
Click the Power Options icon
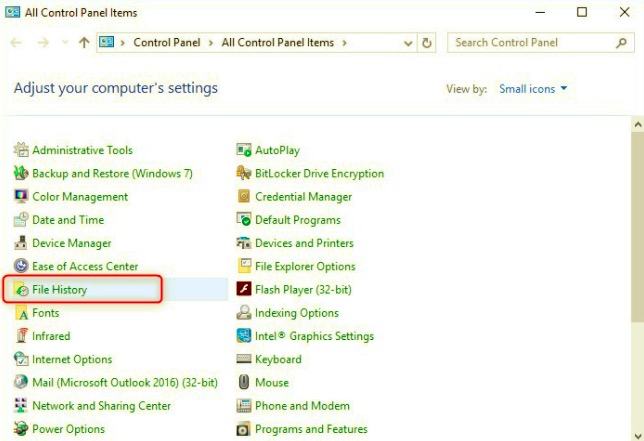(x=21, y=429)
